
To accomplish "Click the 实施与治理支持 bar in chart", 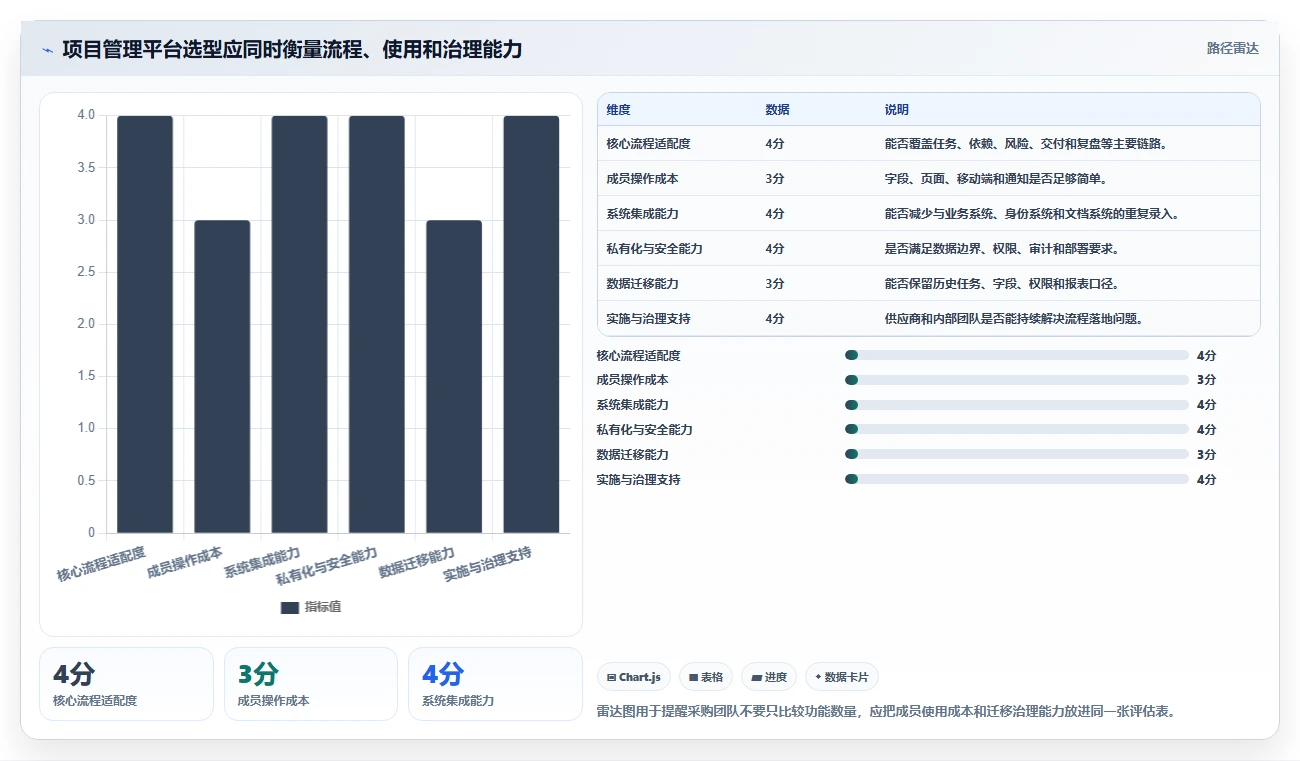I will [x=531, y=324].
